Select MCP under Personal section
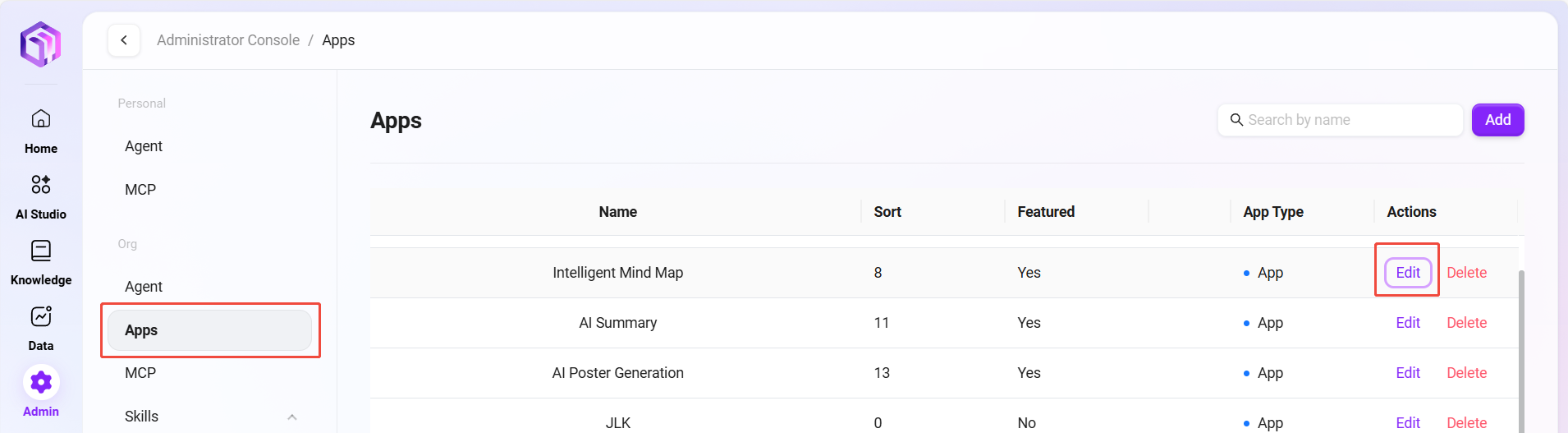The height and width of the screenshot is (433, 1568). 140,190
